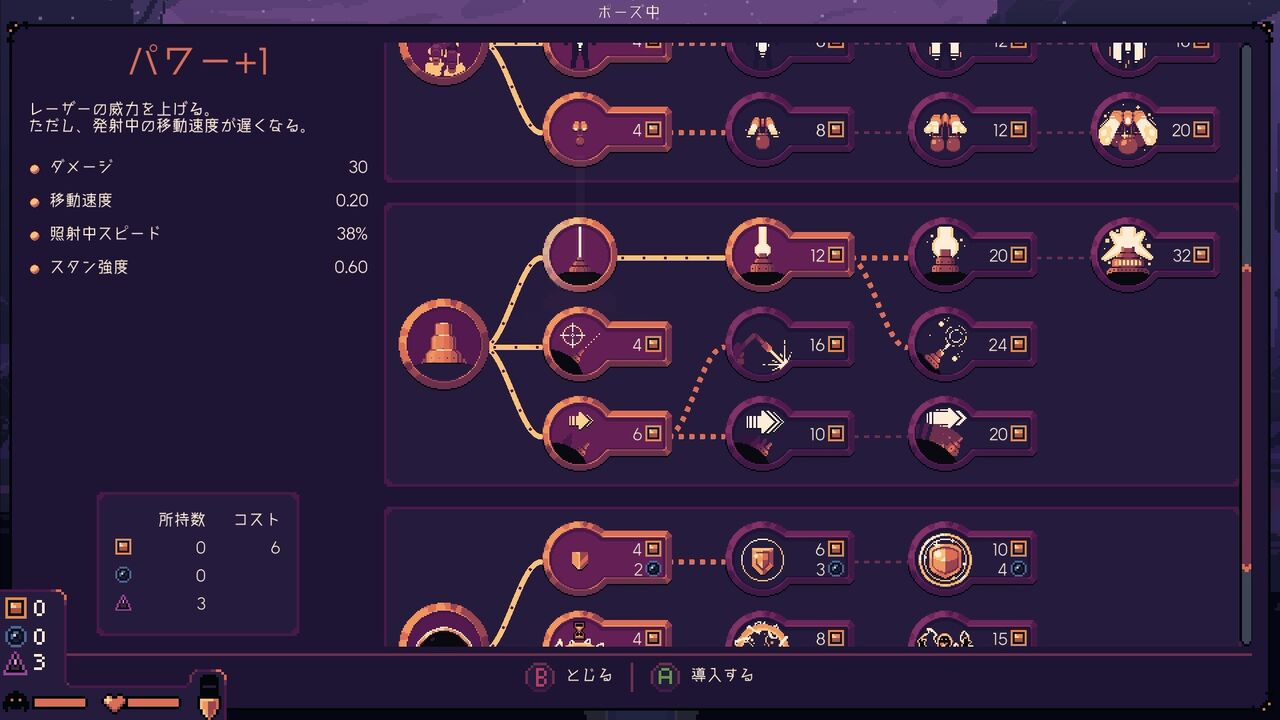The image size is (1280, 720).
Task: Select the 8-cost upgrade node above the laser tree
Action: pyautogui.click(x=790, y=130)
